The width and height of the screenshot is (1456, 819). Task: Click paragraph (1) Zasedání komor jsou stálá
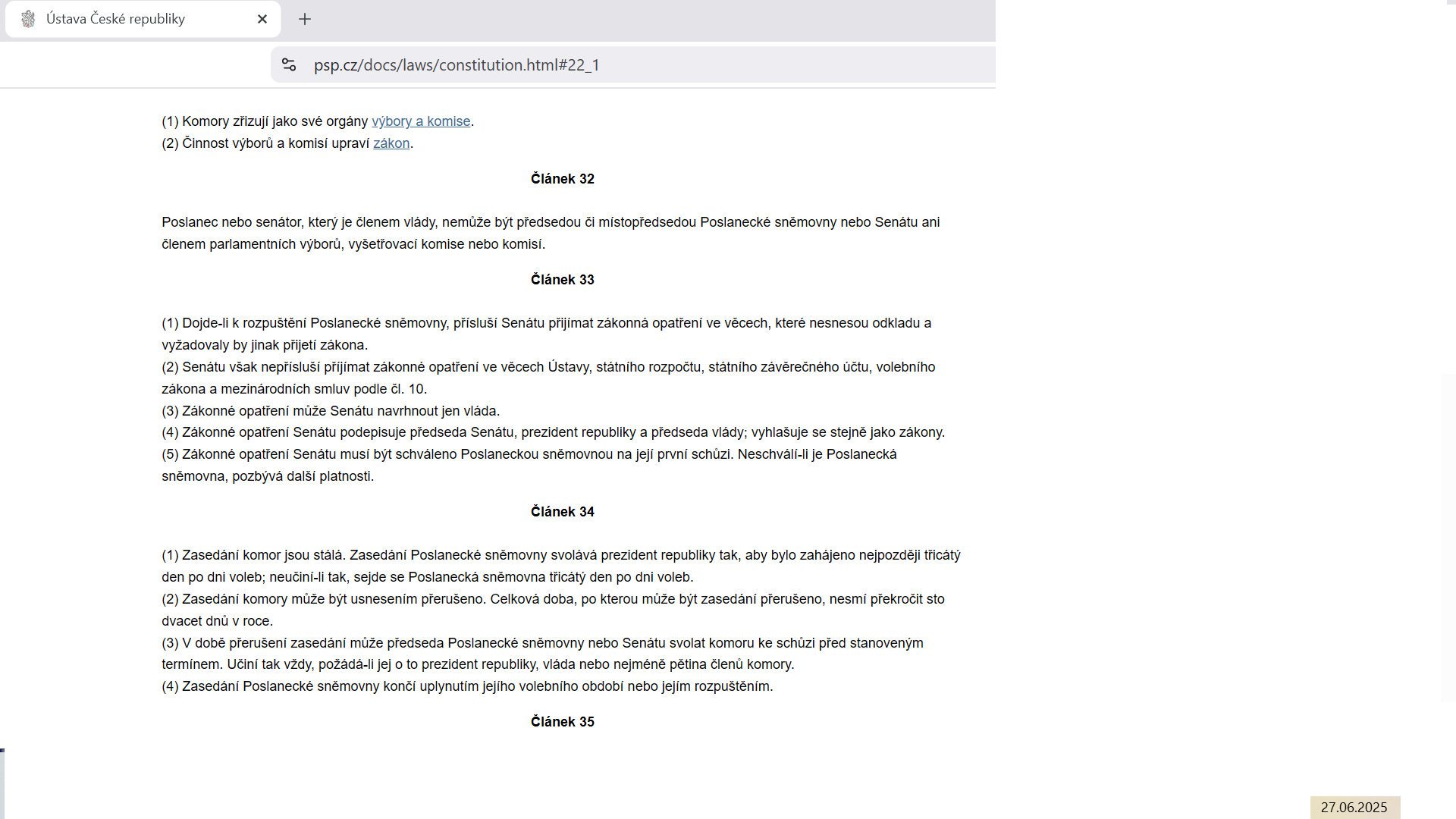pyautogui.click(x=561, y=566)
